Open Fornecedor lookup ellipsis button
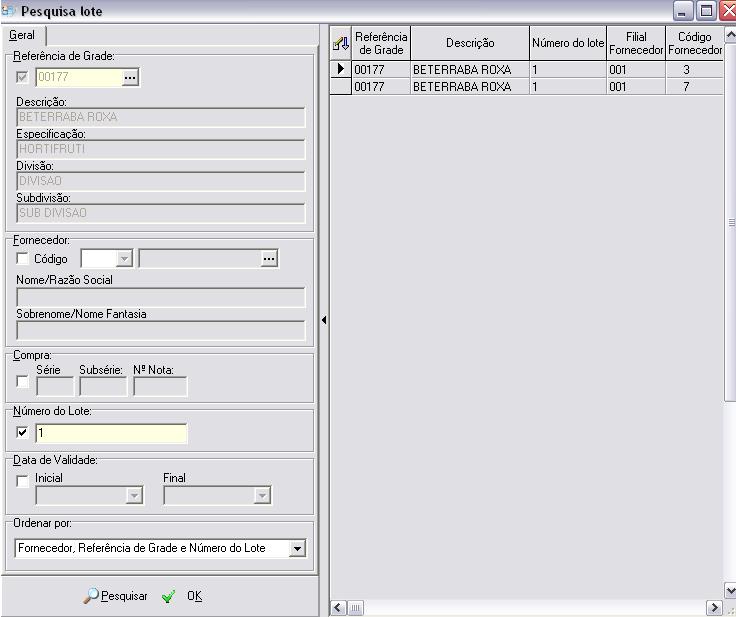Image resolution: width=736 pixels, height=617 pixels. tap(268, 259)
